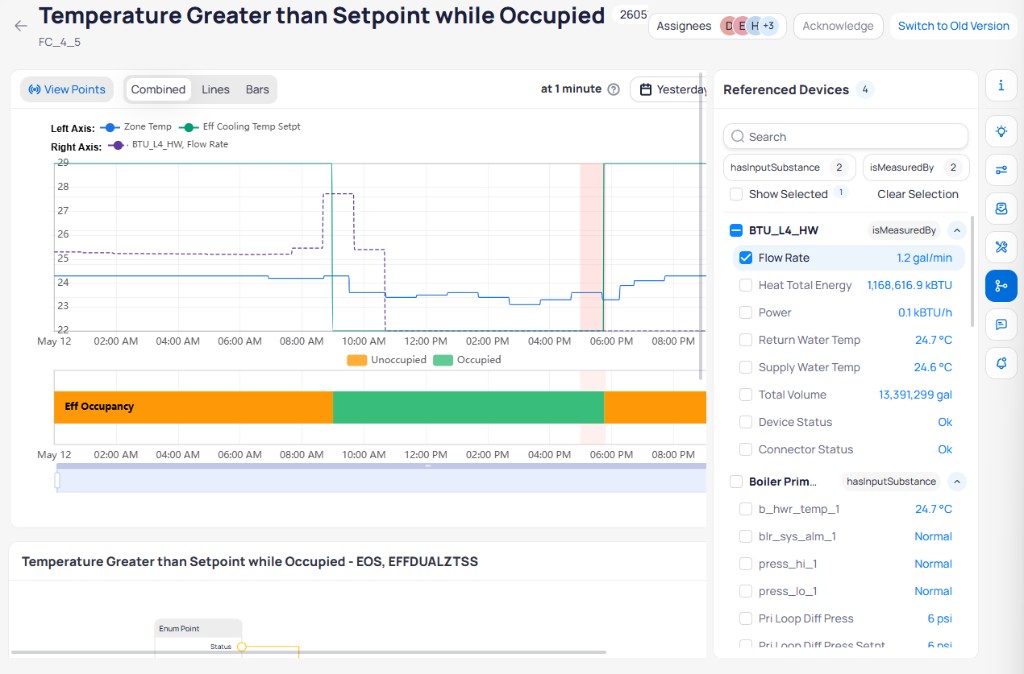This screenshot has height=674, width=1024.
Task: Click the Total Volume value 13,391,299 gal
Action: (915, 394)
